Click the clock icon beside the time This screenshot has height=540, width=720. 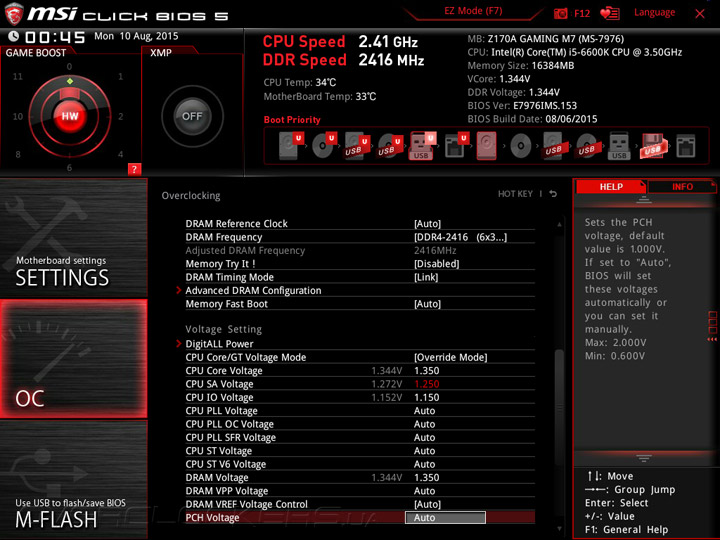click(13, 36)
